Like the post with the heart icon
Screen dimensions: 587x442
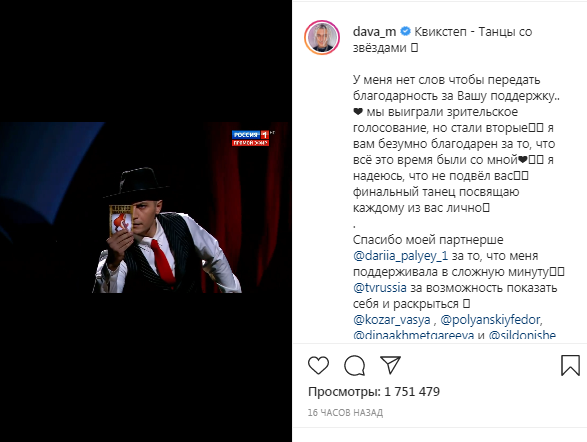click(319, 365)
